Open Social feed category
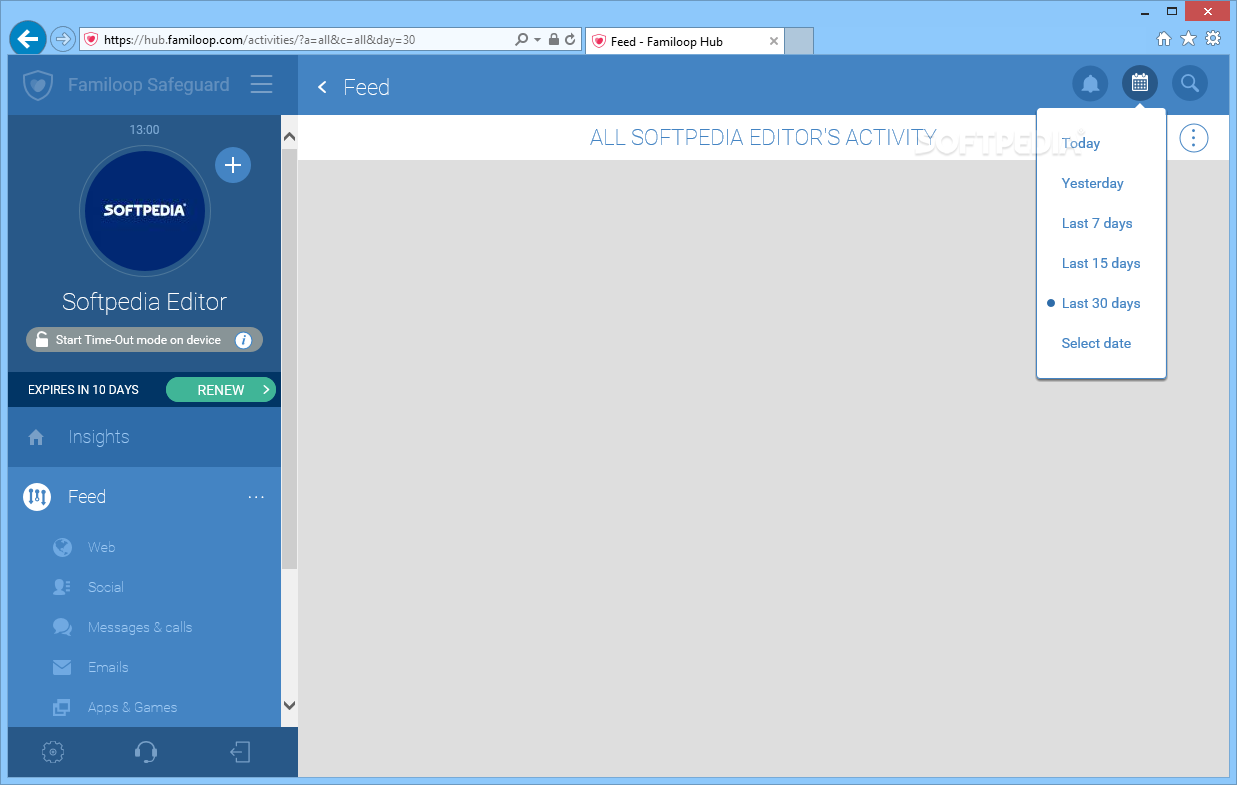The image size is (1237, 785). (x=105, y=587)
